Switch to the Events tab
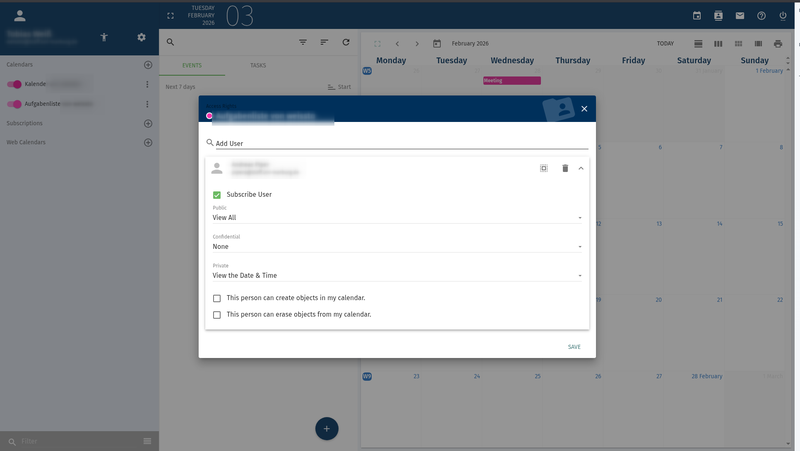Image resolution: width=800 pixels, height=451 pixels. [192, 65]
